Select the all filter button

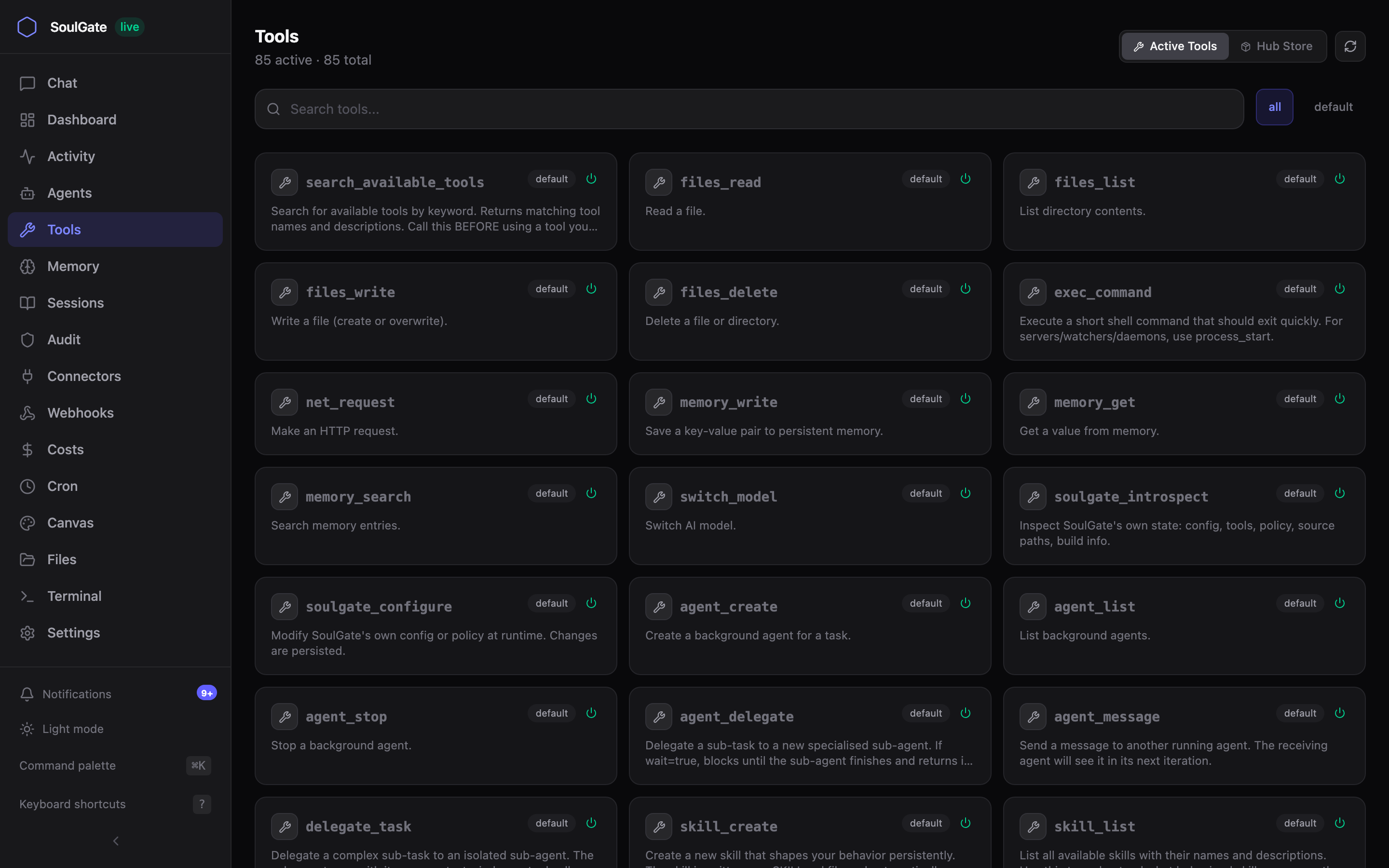(x=1274, y=107)
